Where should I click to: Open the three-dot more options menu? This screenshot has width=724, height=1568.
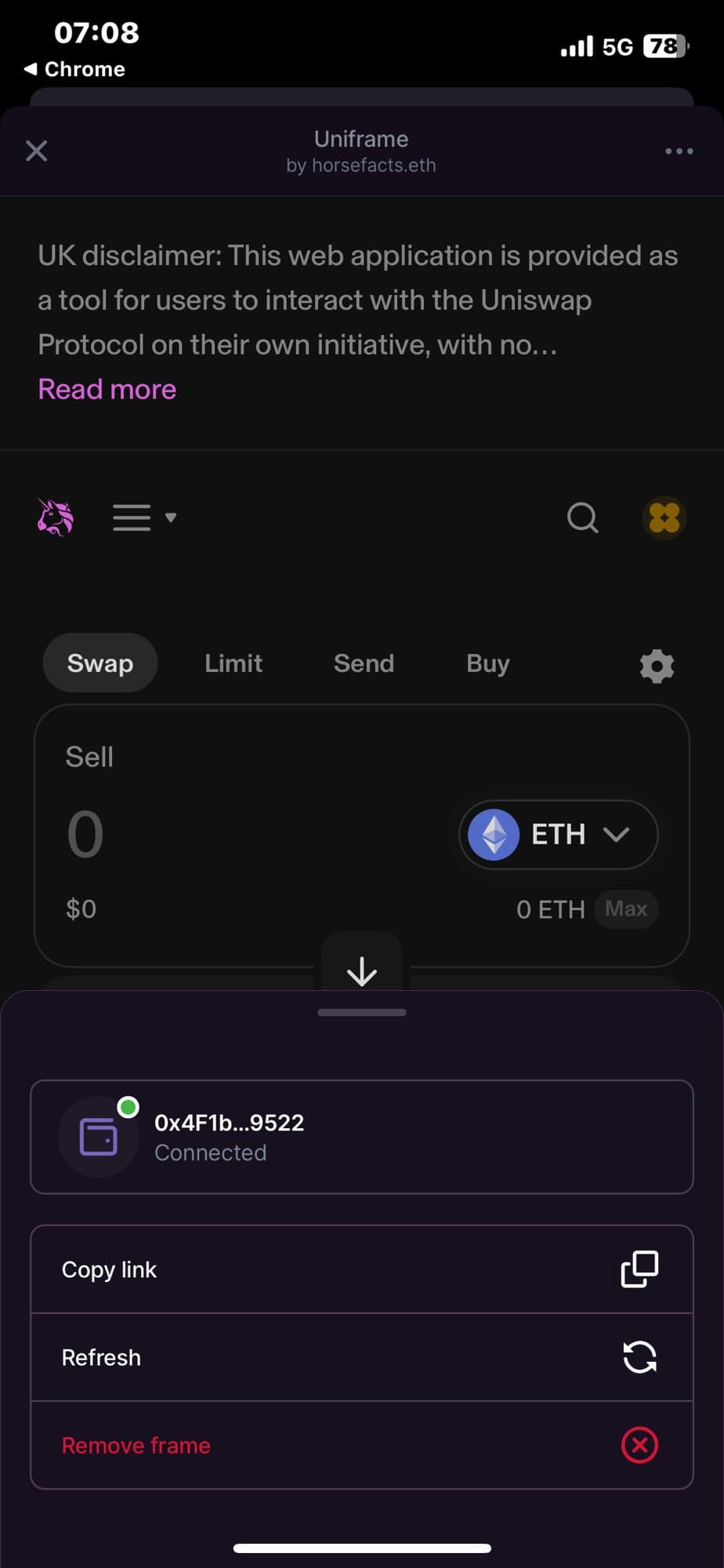(679, 151)
